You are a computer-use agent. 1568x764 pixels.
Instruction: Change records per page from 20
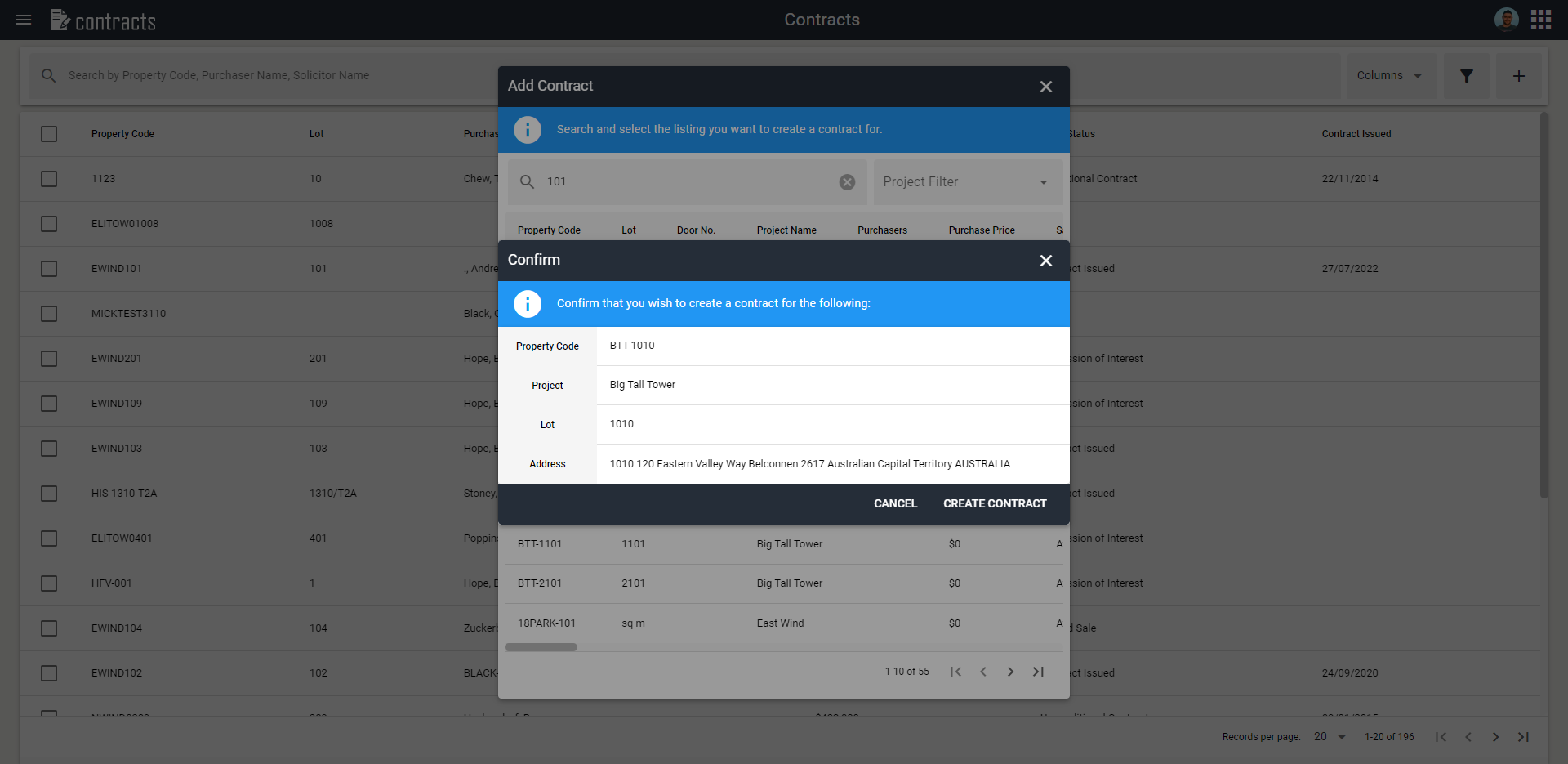pos(1329,736)
